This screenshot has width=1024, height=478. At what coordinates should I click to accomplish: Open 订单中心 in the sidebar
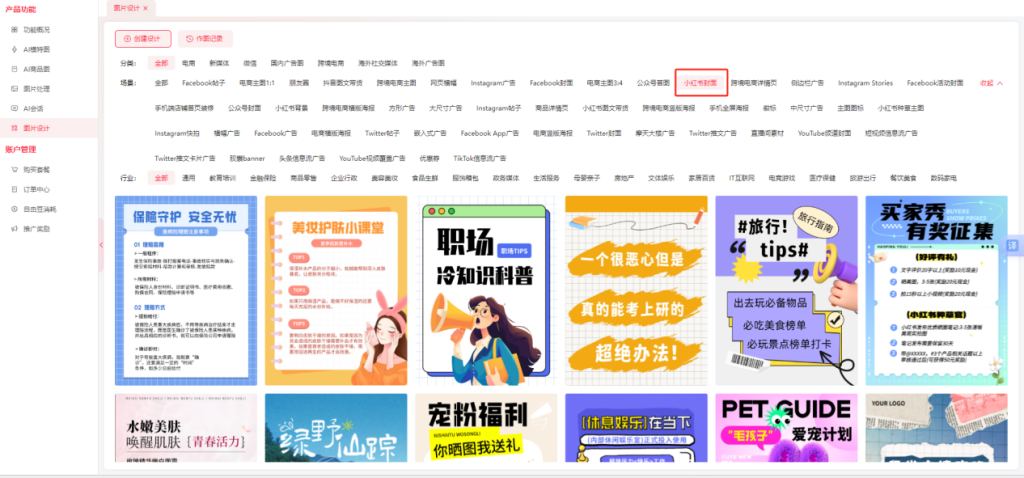37,188
